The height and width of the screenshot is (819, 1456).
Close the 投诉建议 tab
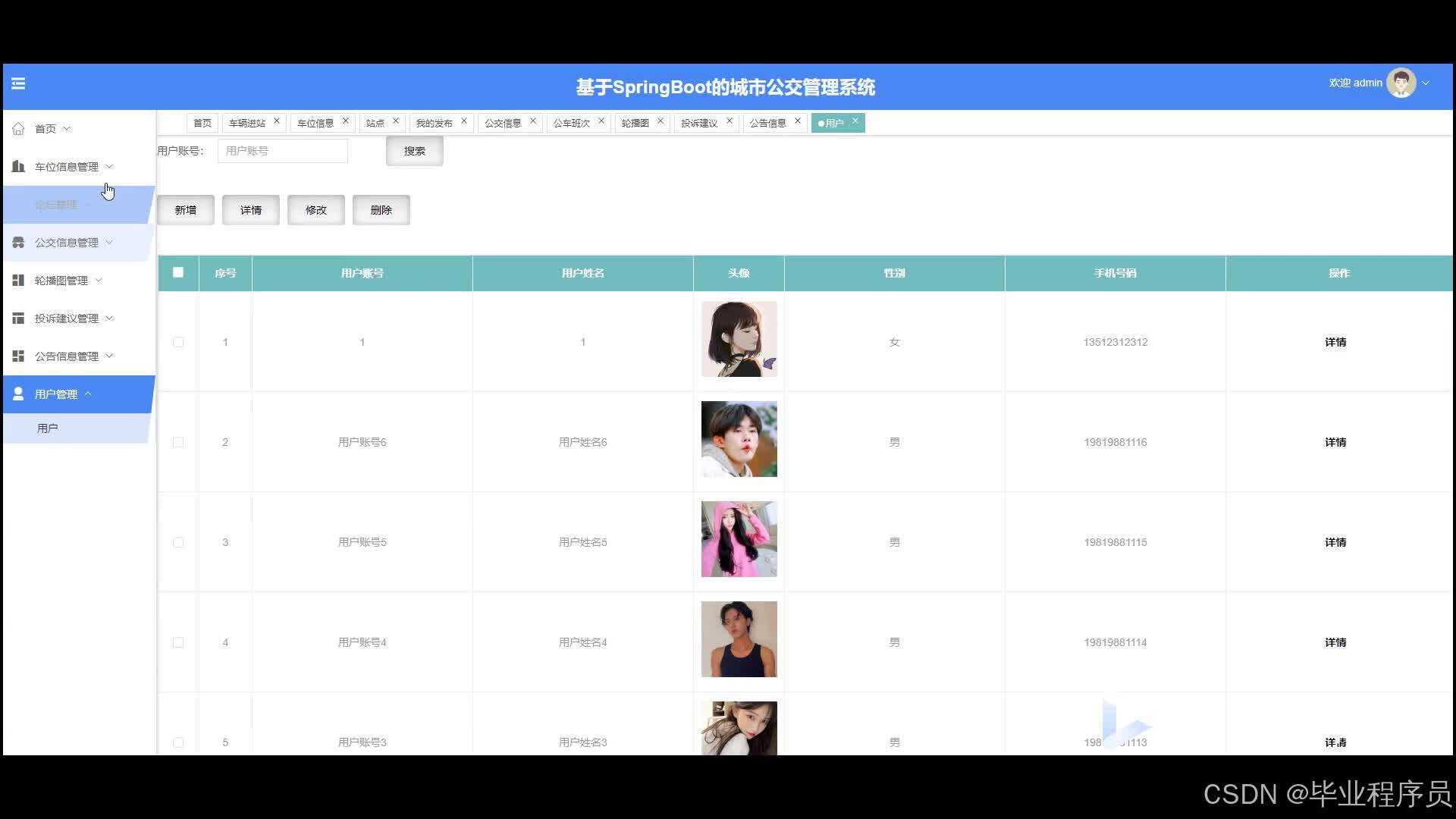pos(730,121)
